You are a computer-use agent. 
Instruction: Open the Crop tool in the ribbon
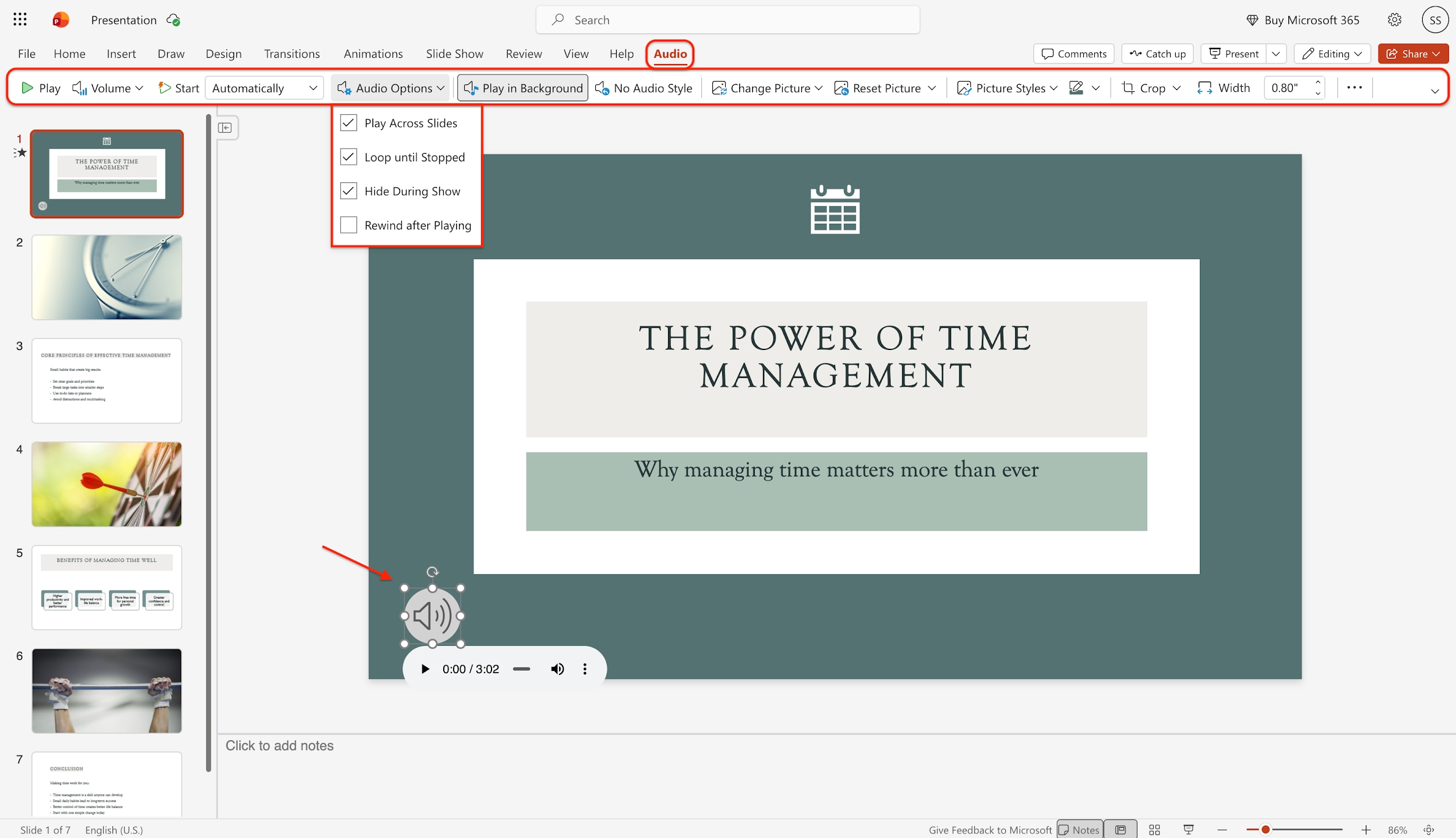1151,88
